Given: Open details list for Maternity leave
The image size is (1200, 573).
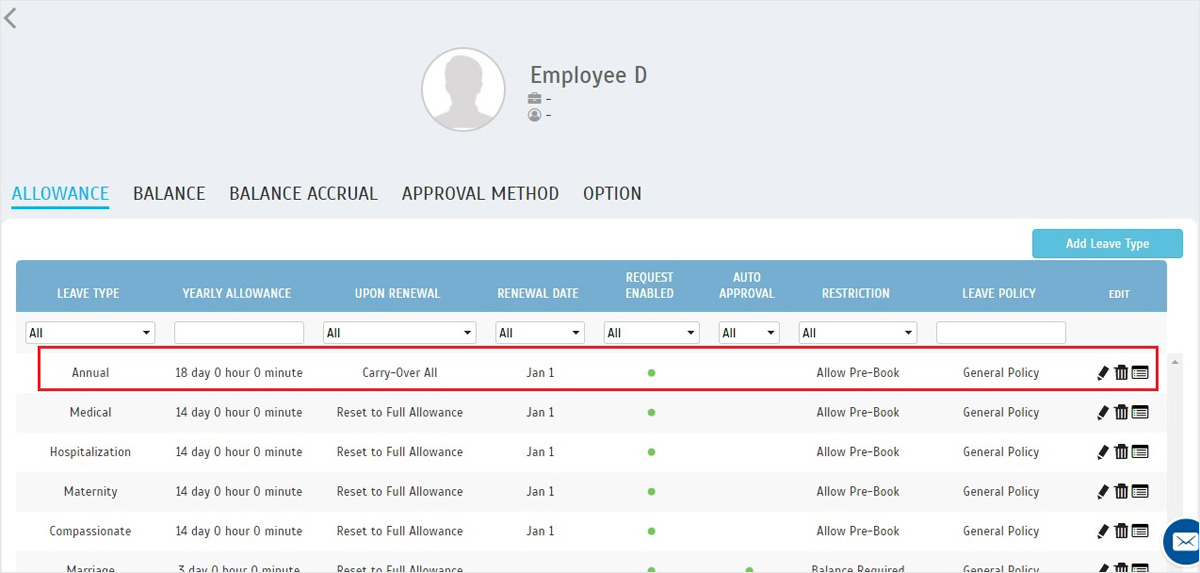Looking at the screenshot, I should point(1140,492).
